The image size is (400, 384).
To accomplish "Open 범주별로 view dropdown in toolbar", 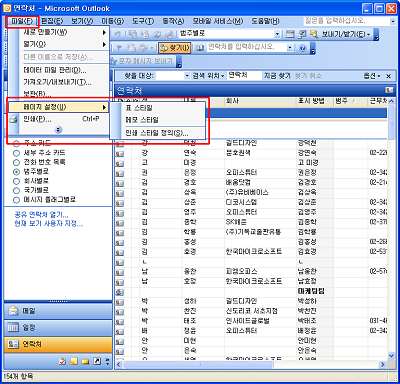I will (x=277, y=34).
